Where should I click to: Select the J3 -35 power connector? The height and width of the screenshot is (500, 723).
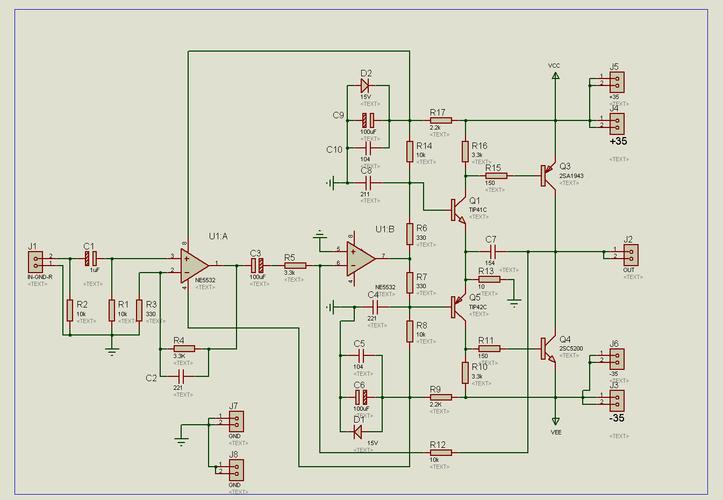(617, 399)
